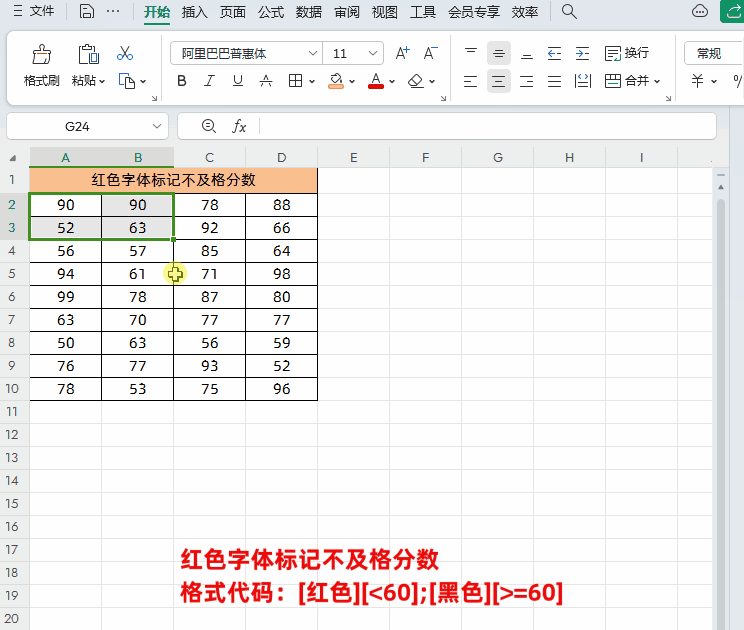Toggle Underline formatting
This screenshot has height=630, width=744.
click(x=238, y=81)
